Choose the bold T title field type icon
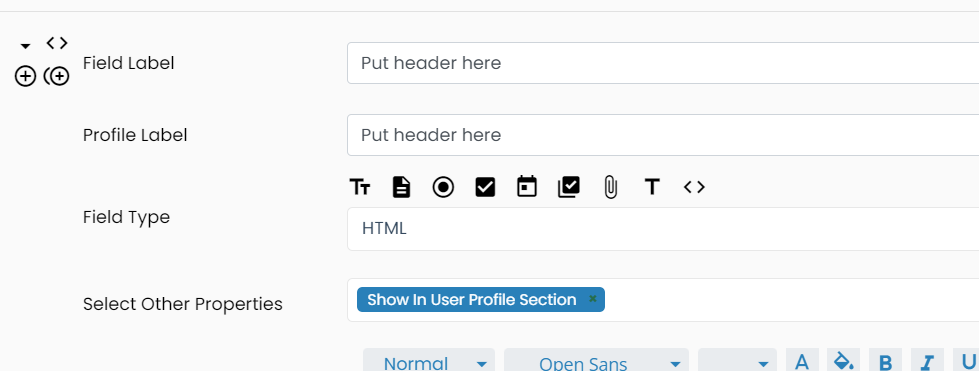Image resolution: width=979 pixels, height=371 pixels. pos(652,187)
